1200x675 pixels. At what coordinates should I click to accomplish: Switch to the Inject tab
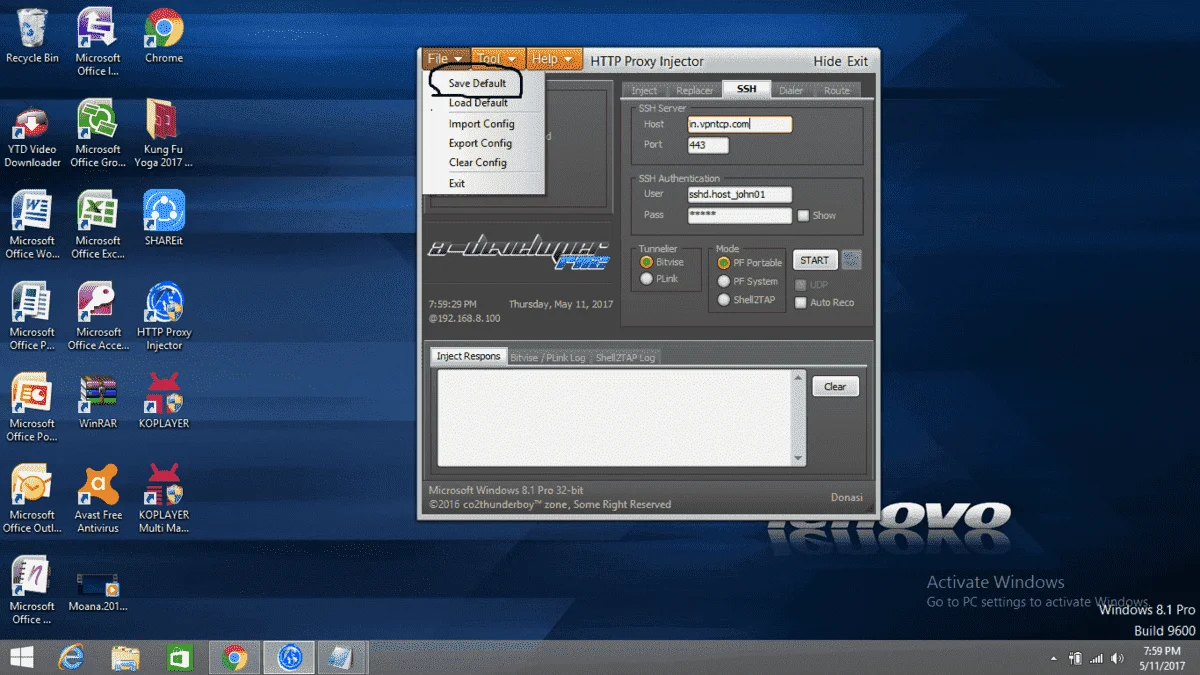(644, 90)
